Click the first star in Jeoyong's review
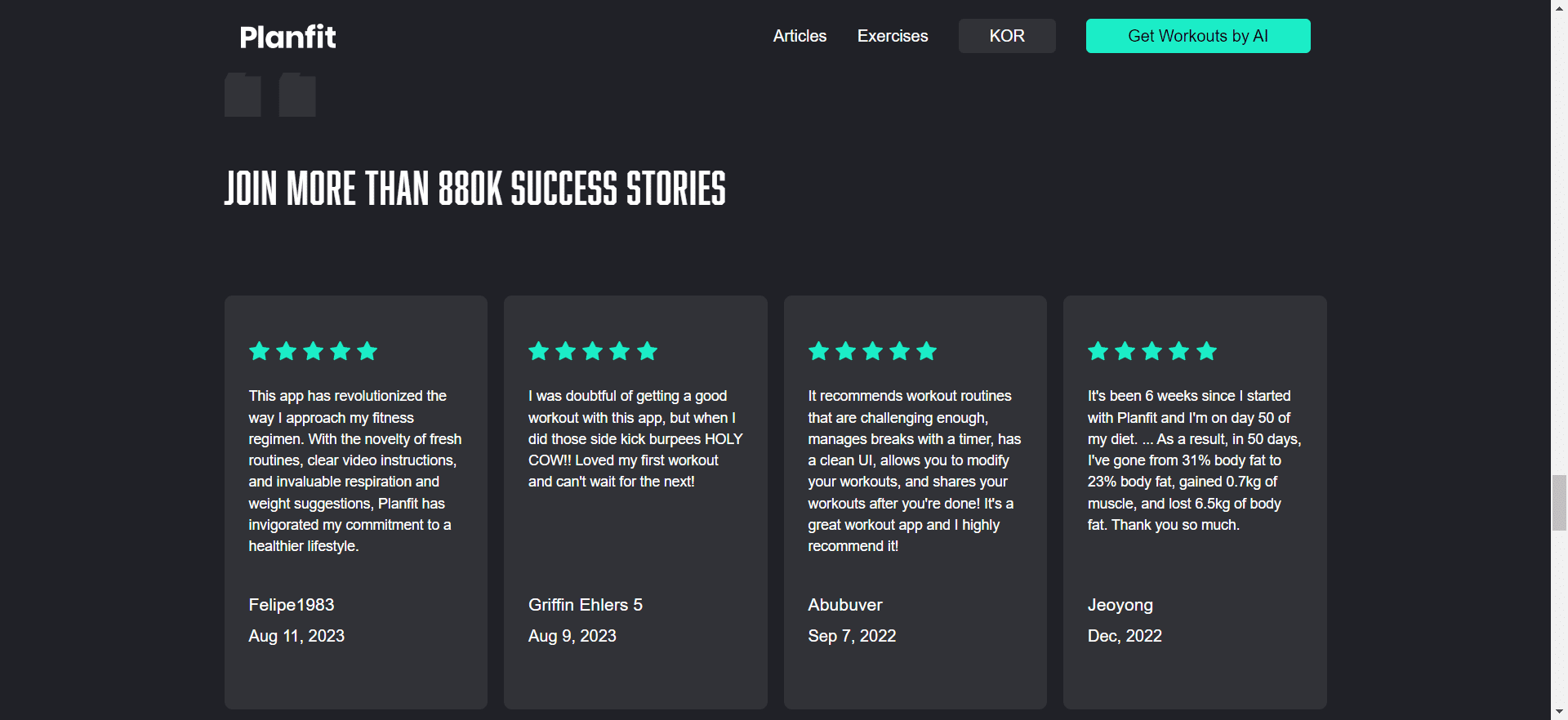Screen dimensions: 1568x720 pos(1098,351)
